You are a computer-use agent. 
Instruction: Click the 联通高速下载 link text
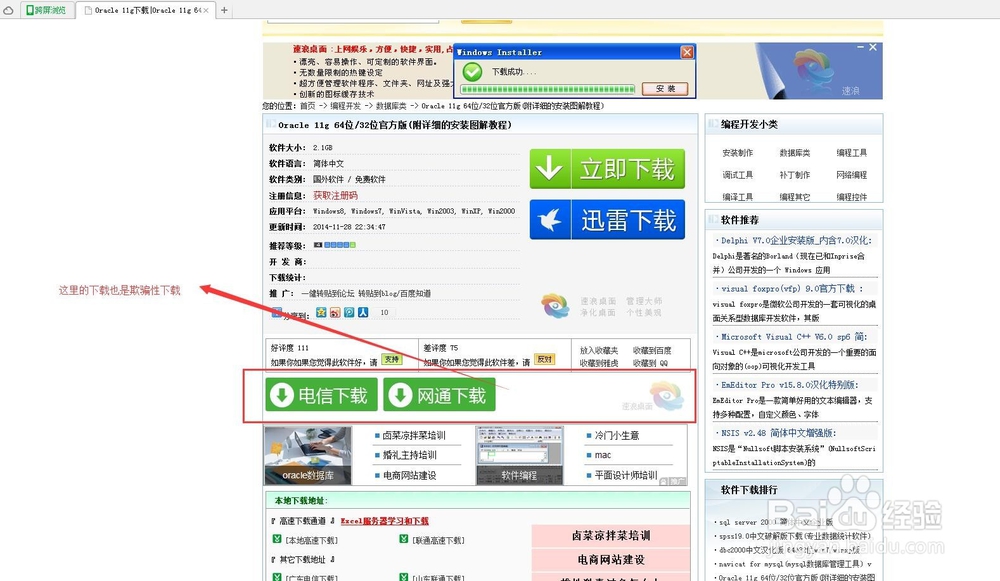[x=438, y=540]
